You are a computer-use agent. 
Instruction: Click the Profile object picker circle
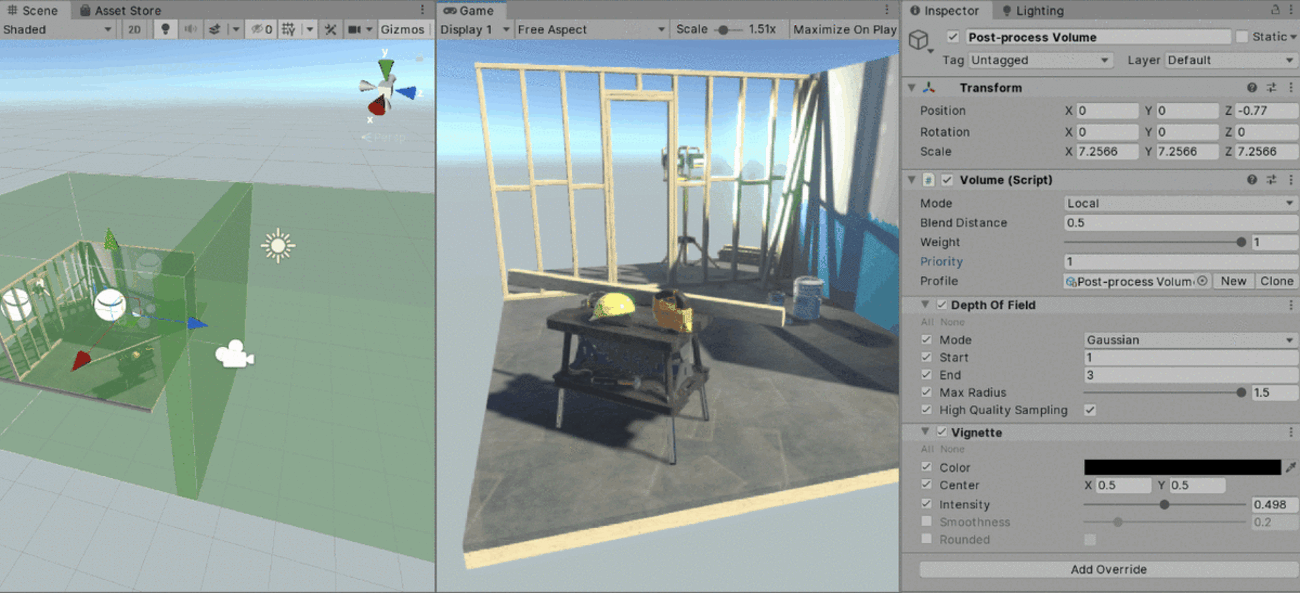click(x=1202, y=281)
